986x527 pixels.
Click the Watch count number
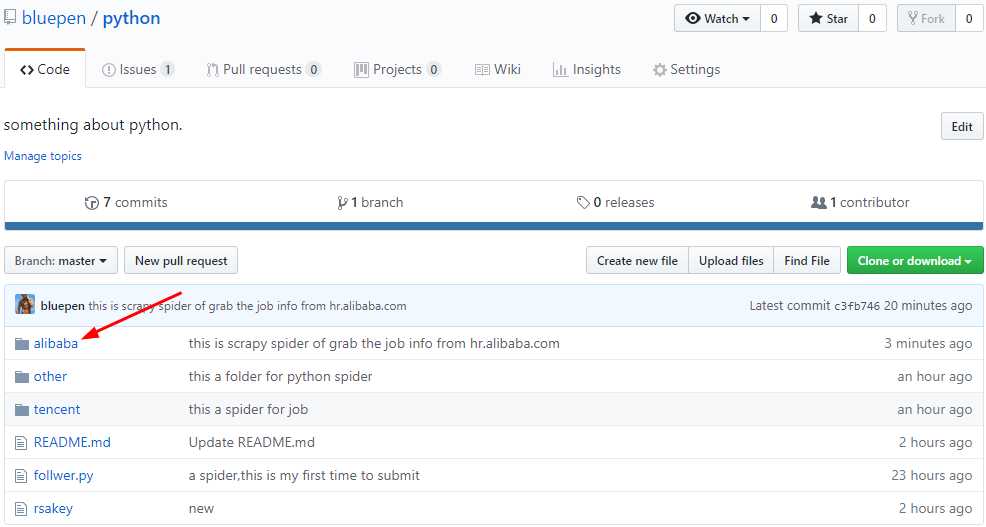(774, 18)
